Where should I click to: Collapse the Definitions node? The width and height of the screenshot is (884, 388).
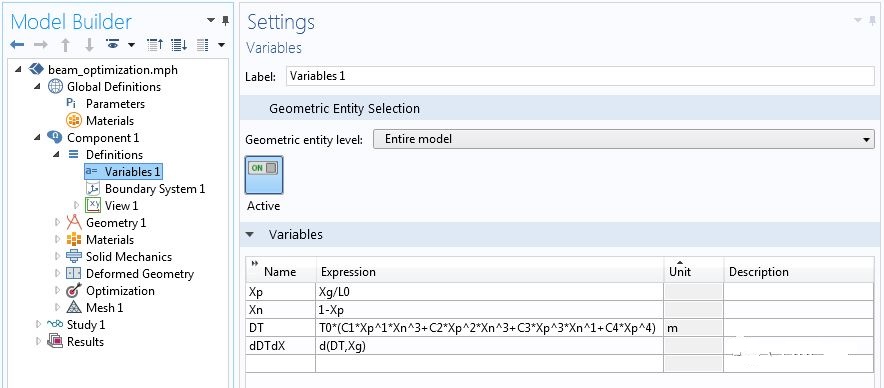(x=56, y=154)
